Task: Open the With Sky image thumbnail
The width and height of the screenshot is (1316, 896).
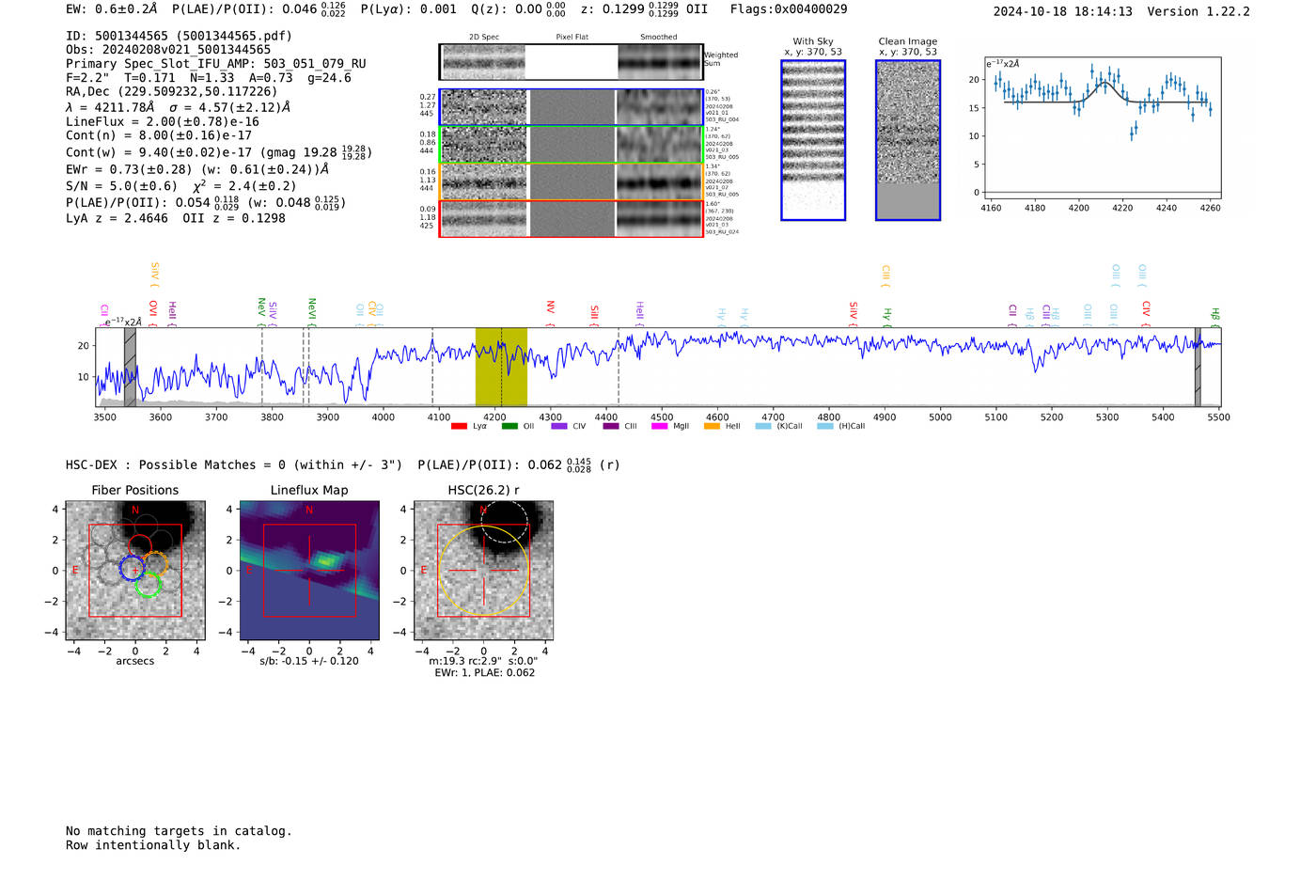Action: click(813, 140)
